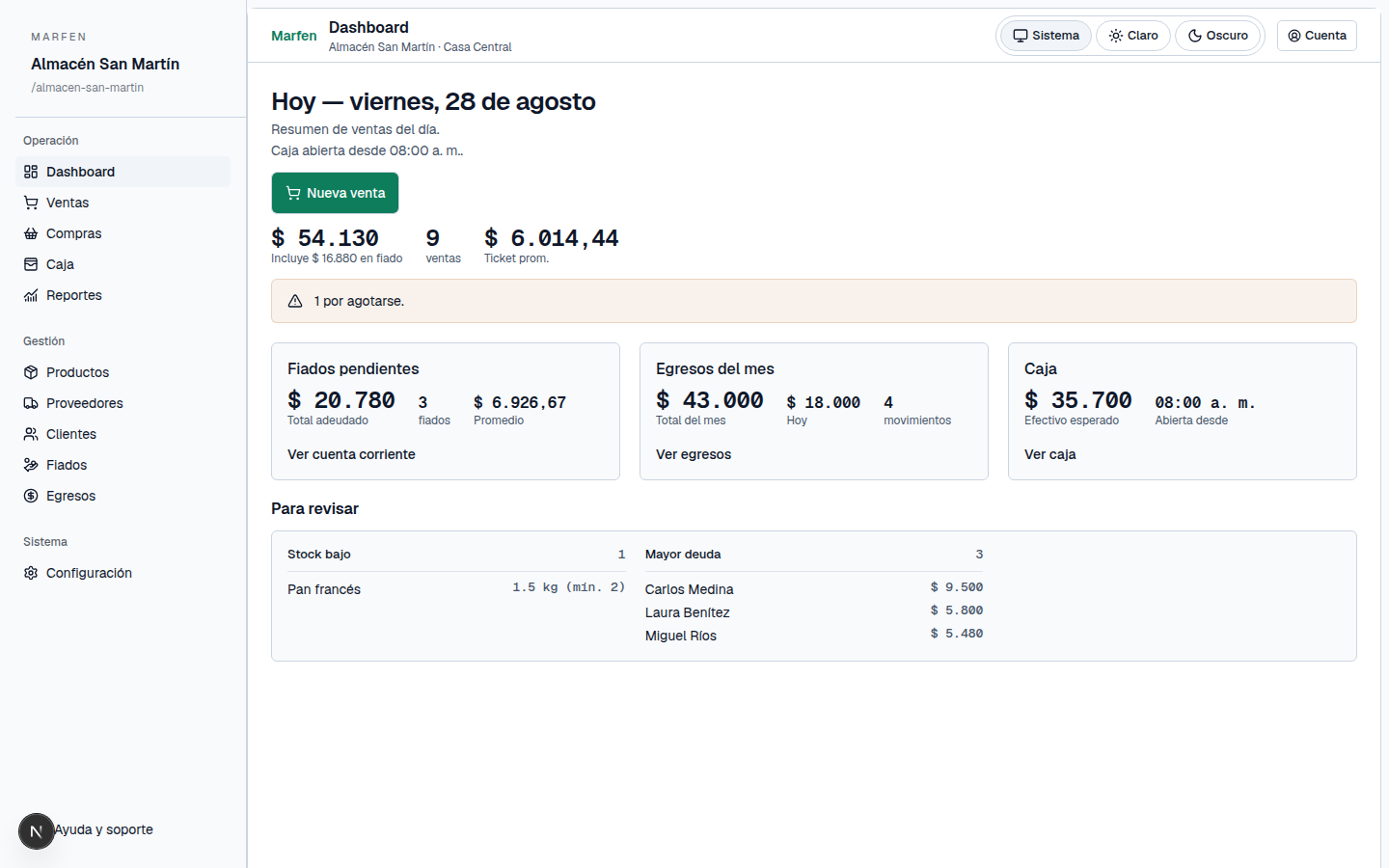Open Ayuda y soporte
Screen dimensions: 1389x868
tap(103, 829)
